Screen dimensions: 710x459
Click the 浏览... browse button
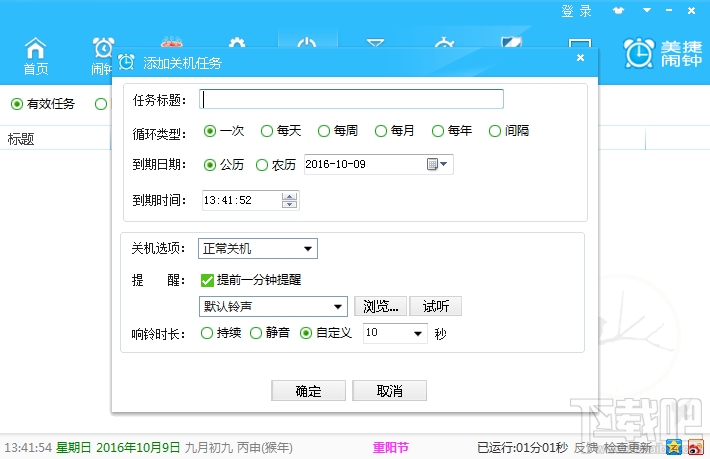(x=381, y=306)
